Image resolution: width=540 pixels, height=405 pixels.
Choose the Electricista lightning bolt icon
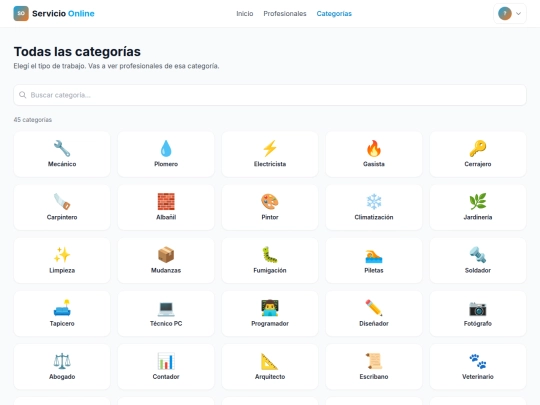[270, 148]
